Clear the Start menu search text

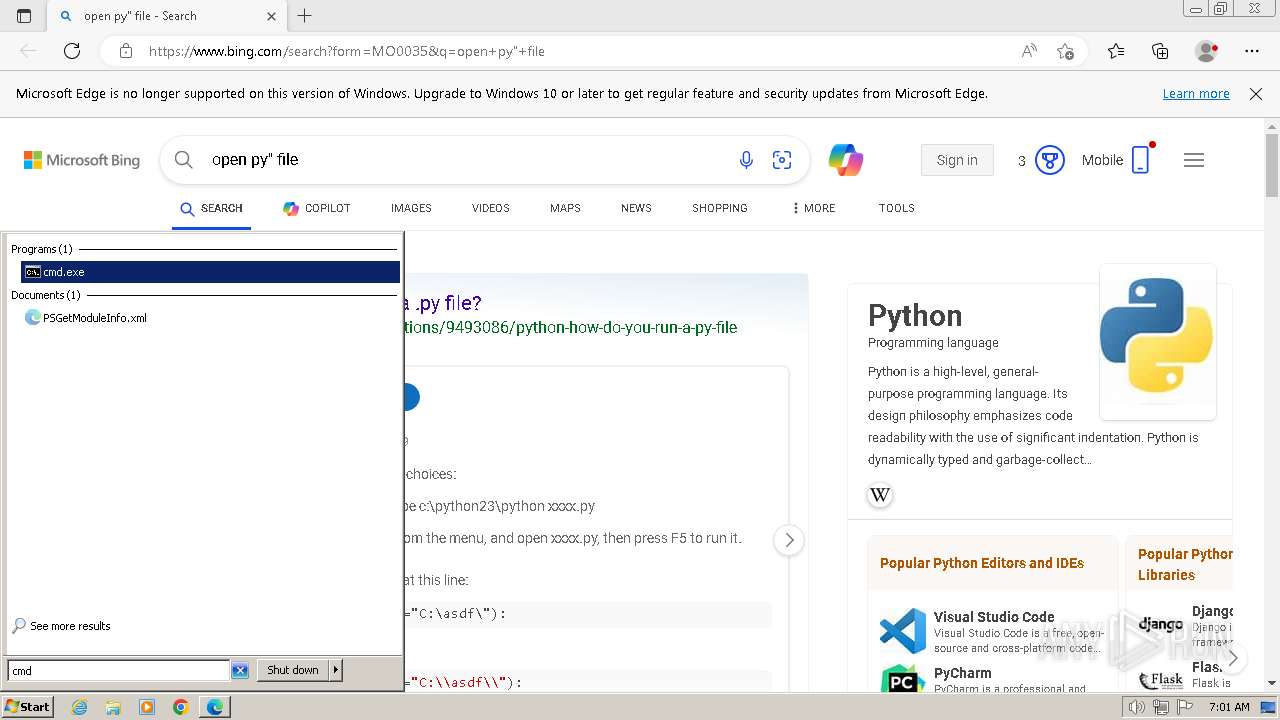point(240,671)
